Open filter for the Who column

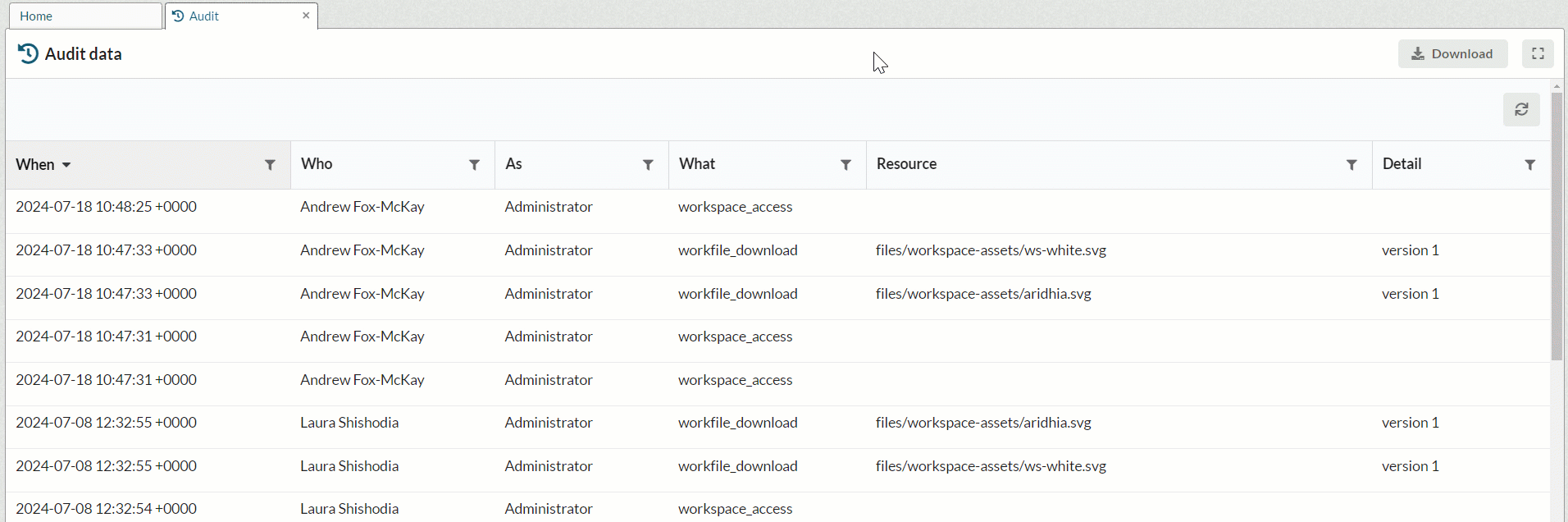[474, 165]
